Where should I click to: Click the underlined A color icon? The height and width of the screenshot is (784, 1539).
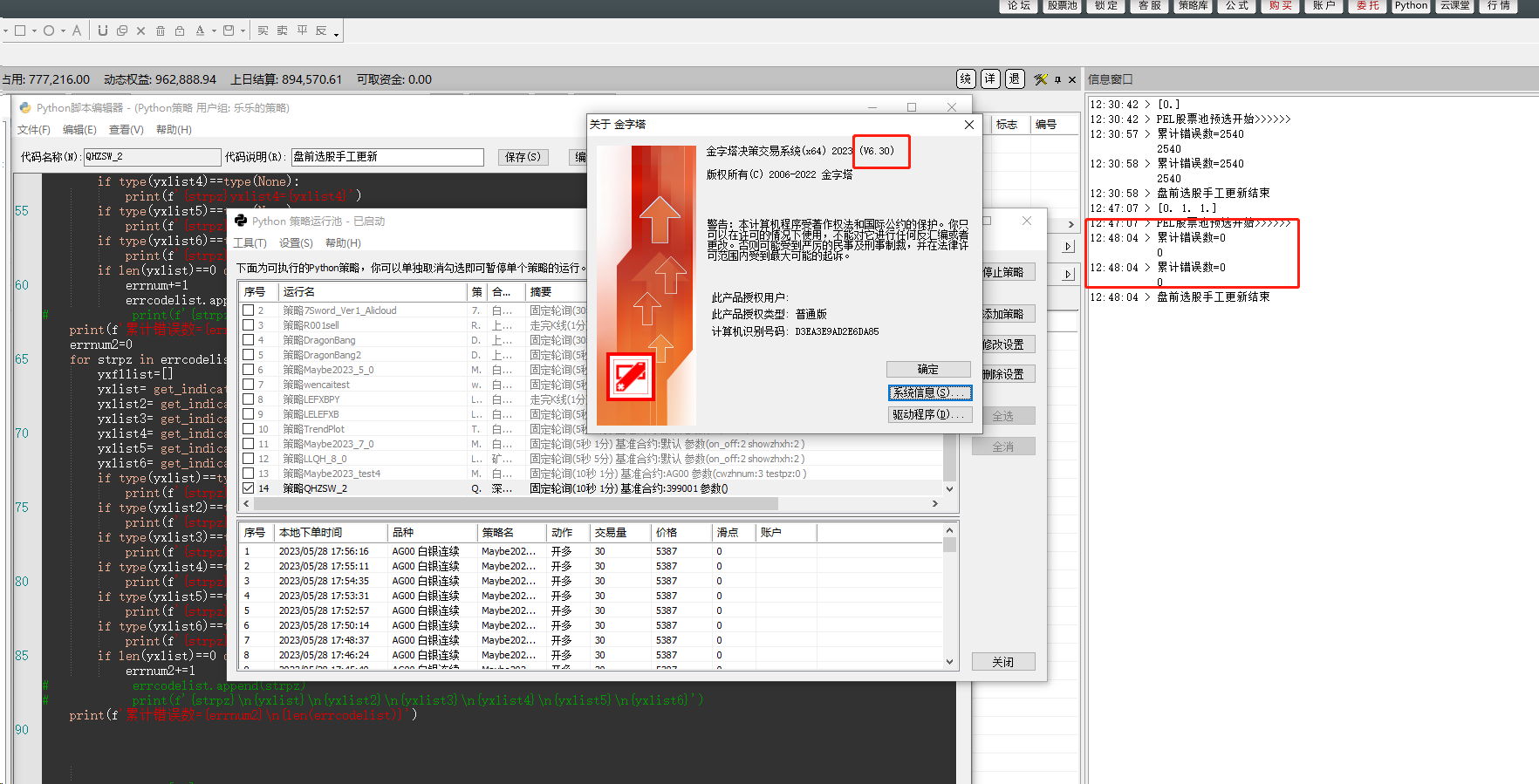200,31
